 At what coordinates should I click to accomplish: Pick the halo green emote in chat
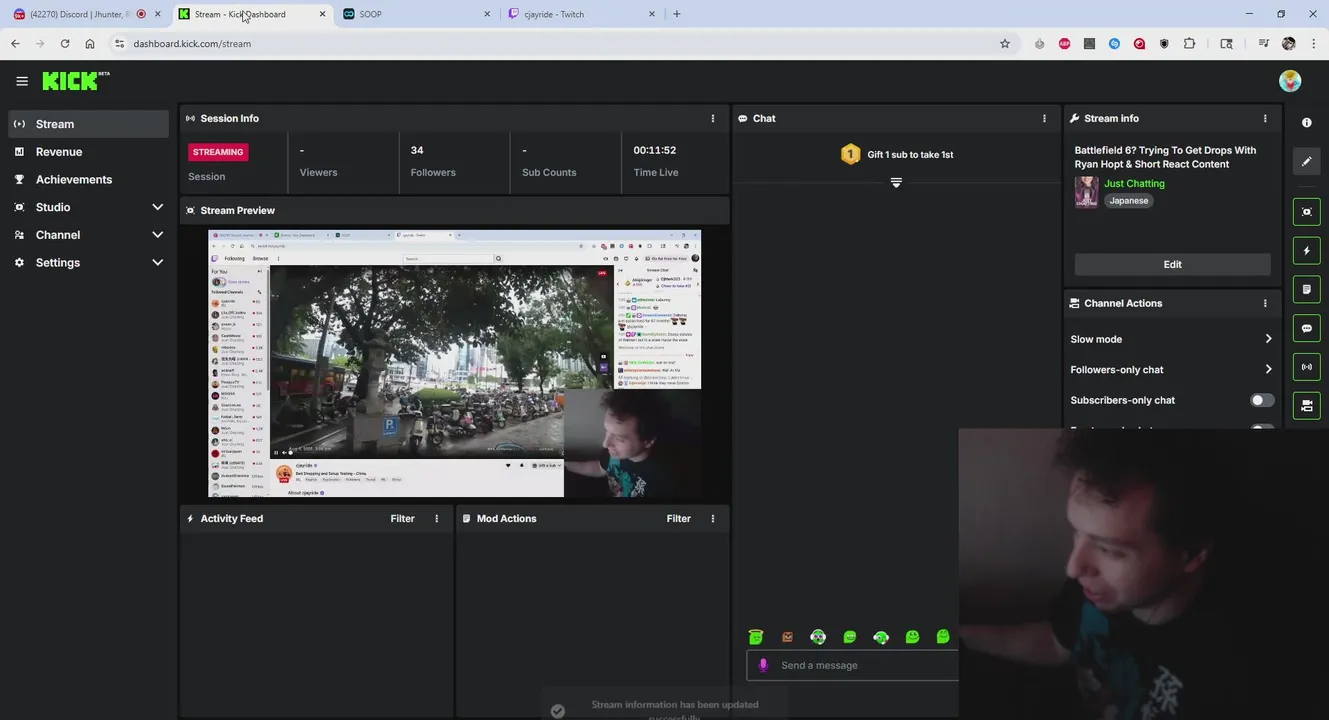click(x=756, y=637)
